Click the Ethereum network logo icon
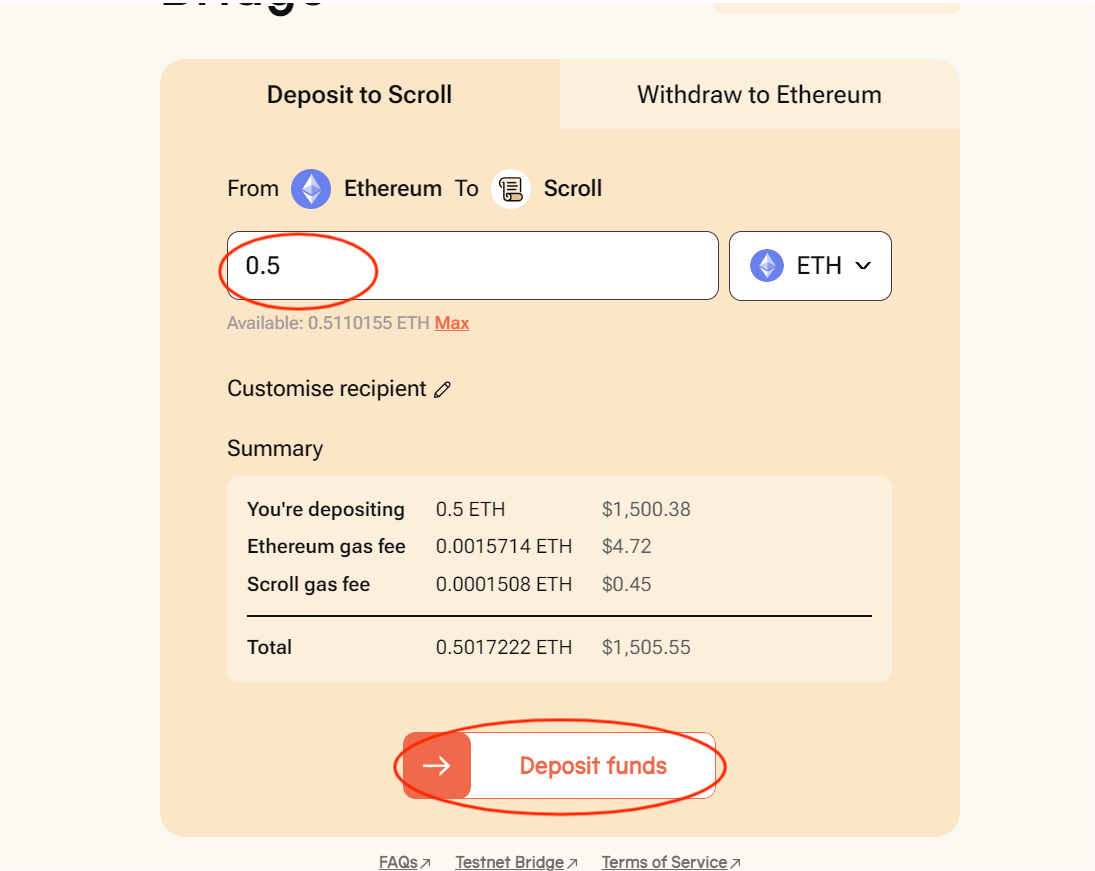 pos(311,189)
